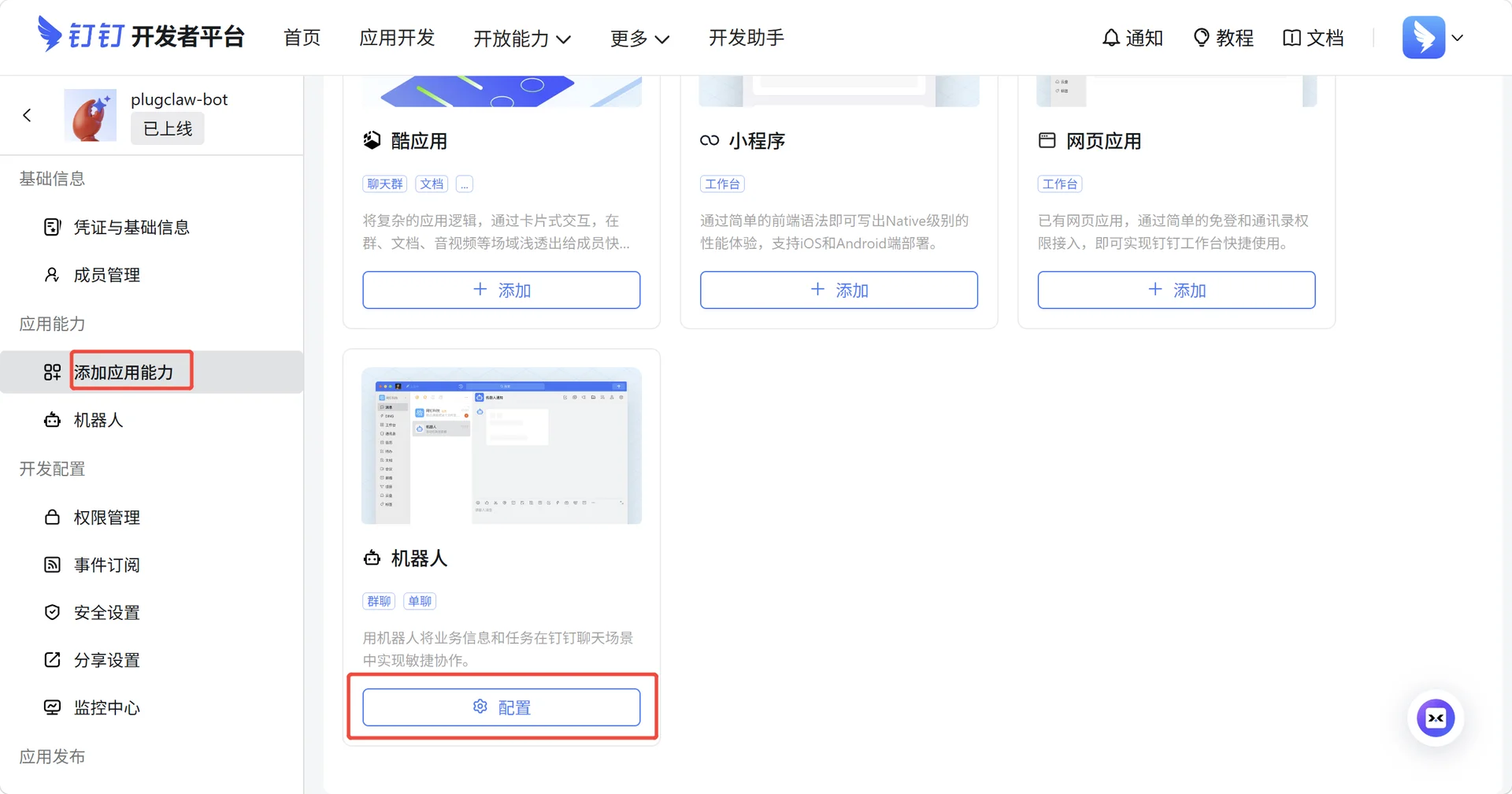Click the 单聊 tag on 机器人
The height and width of the screenshot is (794, 1512).
[x=420, y=602]
